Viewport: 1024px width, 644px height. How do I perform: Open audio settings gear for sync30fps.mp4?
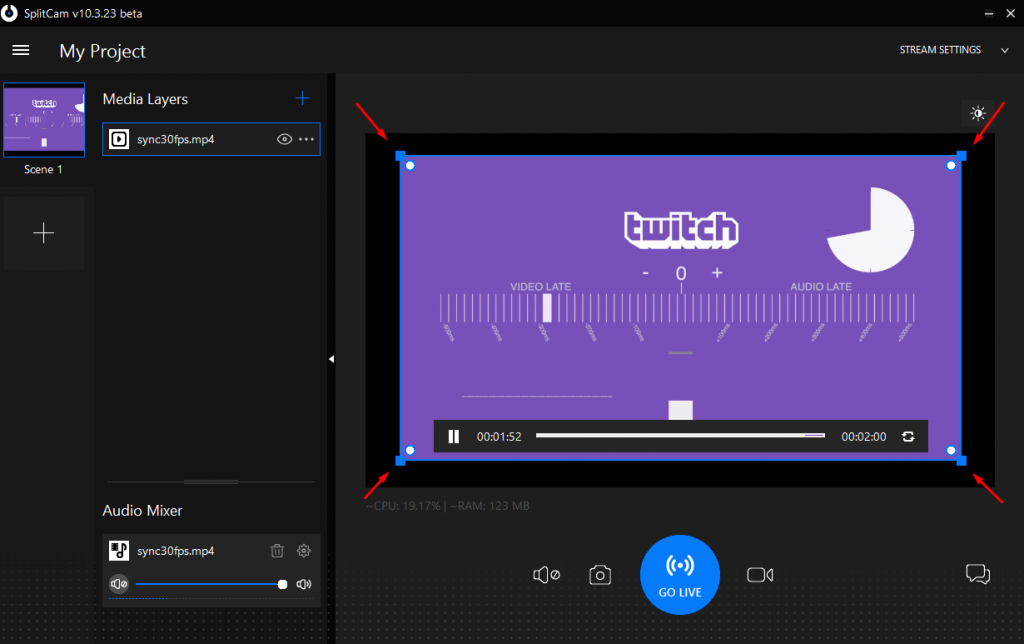304,551
